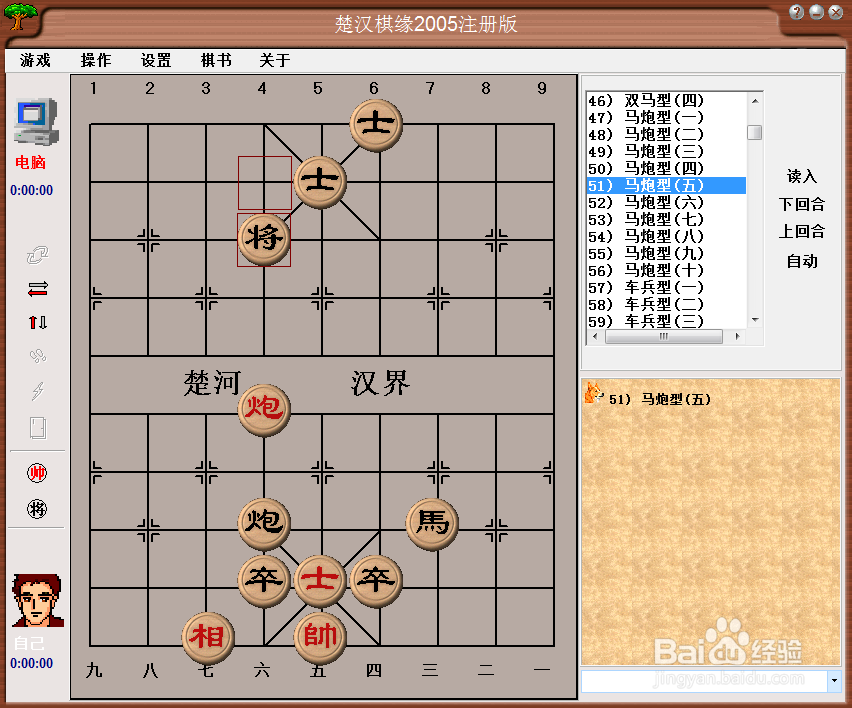Click the black 将 circle icon in sidebar
This screenshot has height=708, width=852.
tap(37, 510)
